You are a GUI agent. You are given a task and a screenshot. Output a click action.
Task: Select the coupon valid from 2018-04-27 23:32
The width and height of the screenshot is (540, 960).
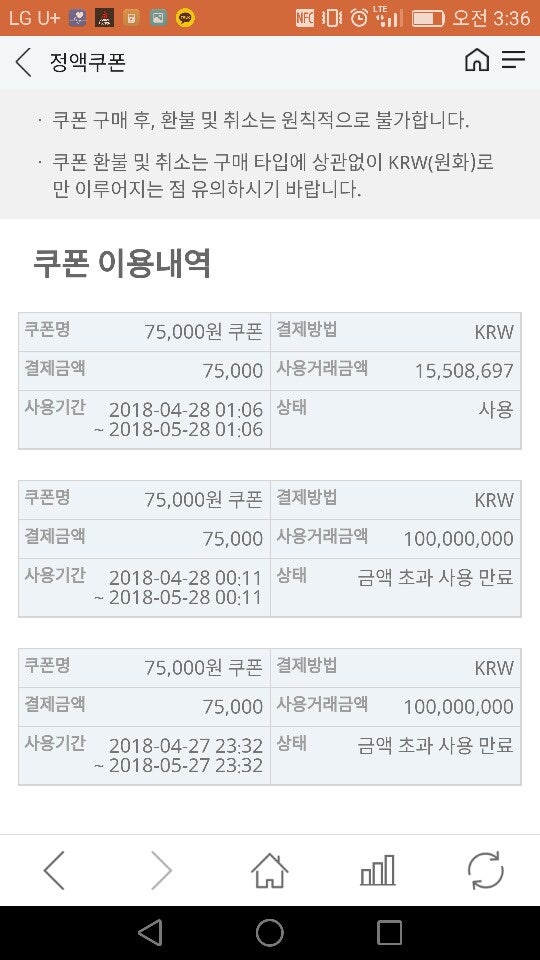point(270,716)
